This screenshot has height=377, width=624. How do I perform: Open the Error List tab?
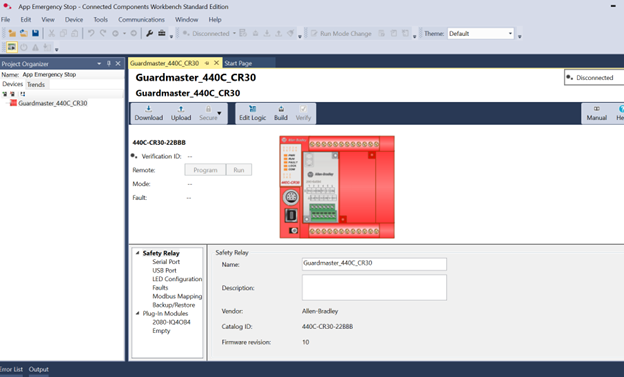pyautogui.click(x=11, y=369)
